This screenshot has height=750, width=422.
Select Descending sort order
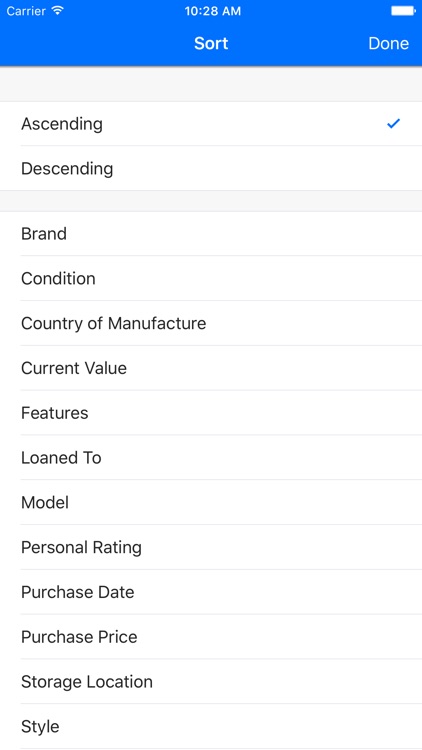point(211,168)
